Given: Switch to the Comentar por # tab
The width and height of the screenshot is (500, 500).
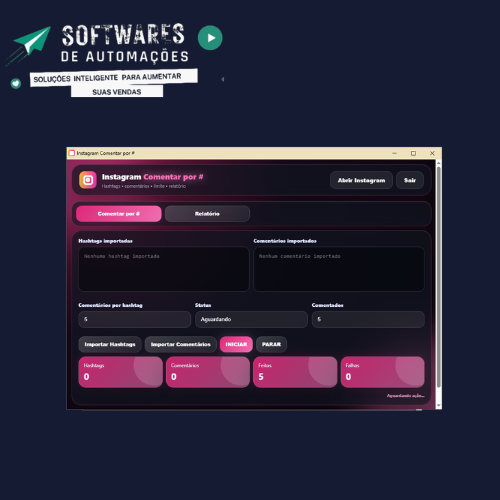Looking at the screenshot, I should tap(119, 214).
